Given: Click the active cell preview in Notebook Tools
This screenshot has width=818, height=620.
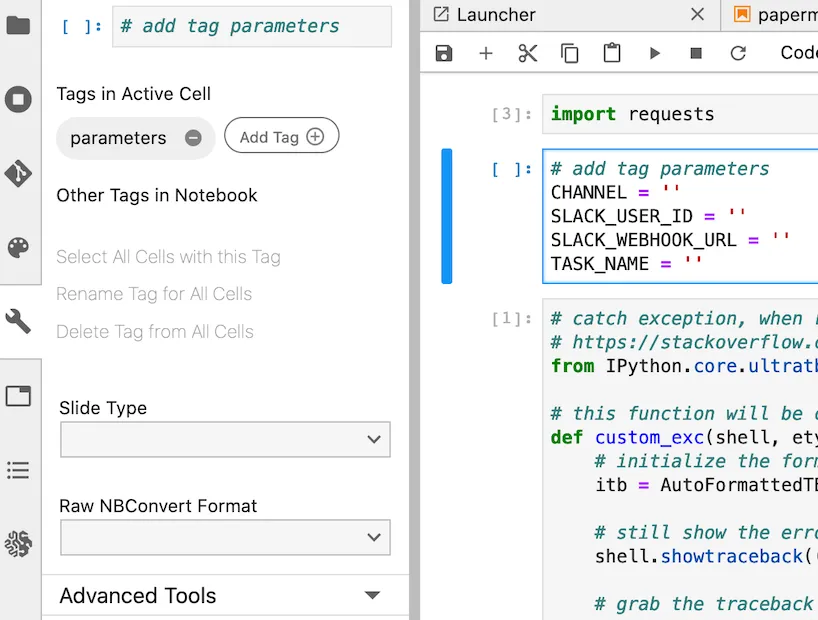Looking at the screenshot, I should click(x=252, y=26).
